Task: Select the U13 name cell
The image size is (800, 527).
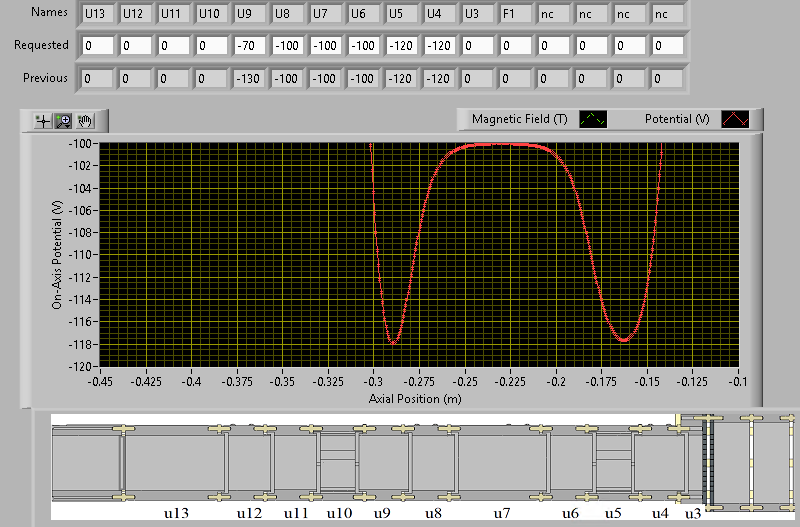Action: coord(98,14)
